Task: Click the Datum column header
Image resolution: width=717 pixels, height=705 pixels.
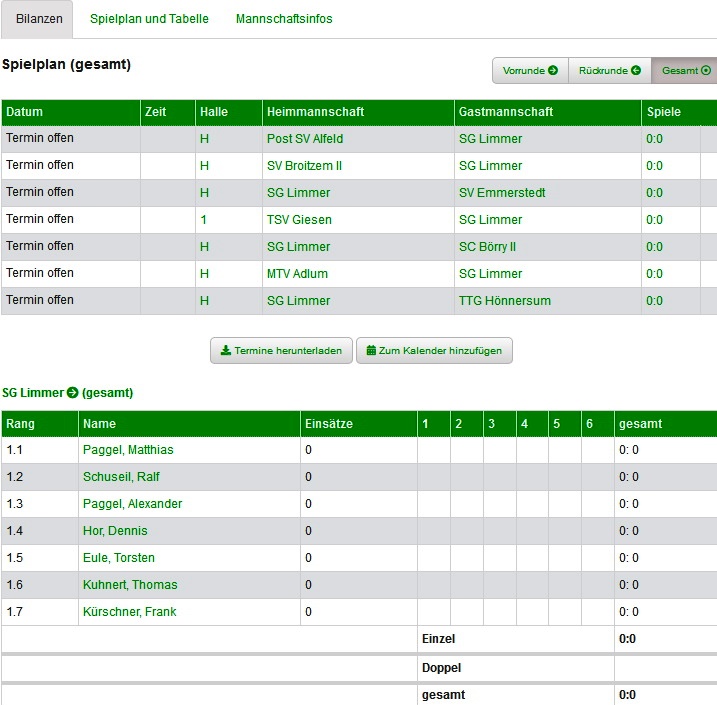Action: coord(25,112)
